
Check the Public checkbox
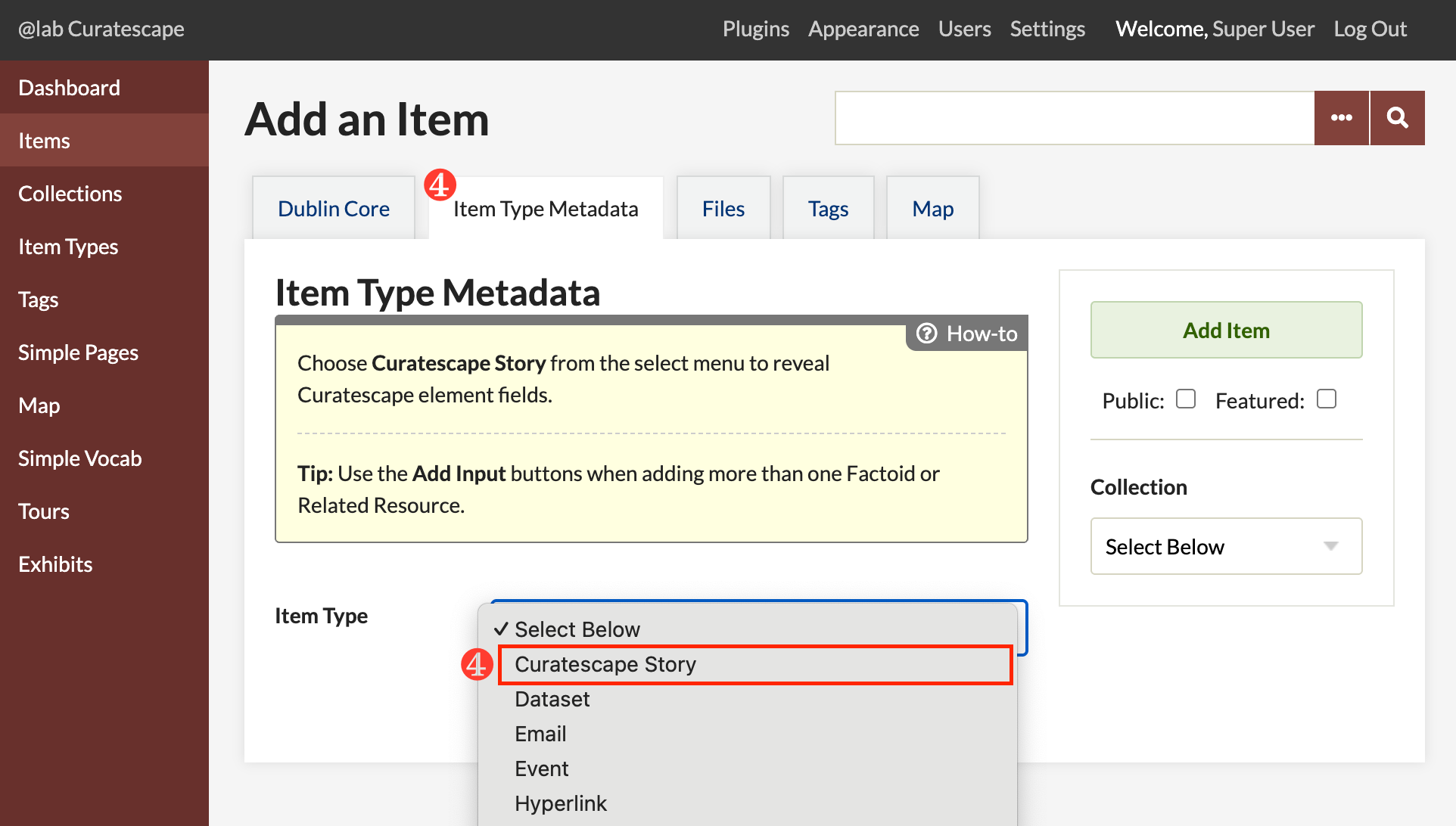coord(1186,399)
